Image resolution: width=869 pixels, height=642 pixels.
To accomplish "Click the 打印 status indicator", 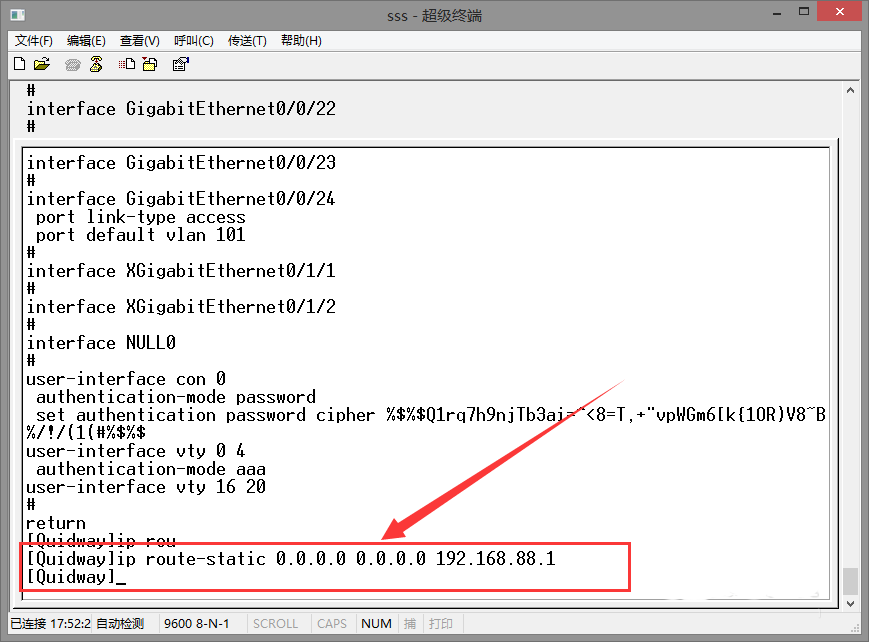I will pyautogui.click(x=441, y=624).
